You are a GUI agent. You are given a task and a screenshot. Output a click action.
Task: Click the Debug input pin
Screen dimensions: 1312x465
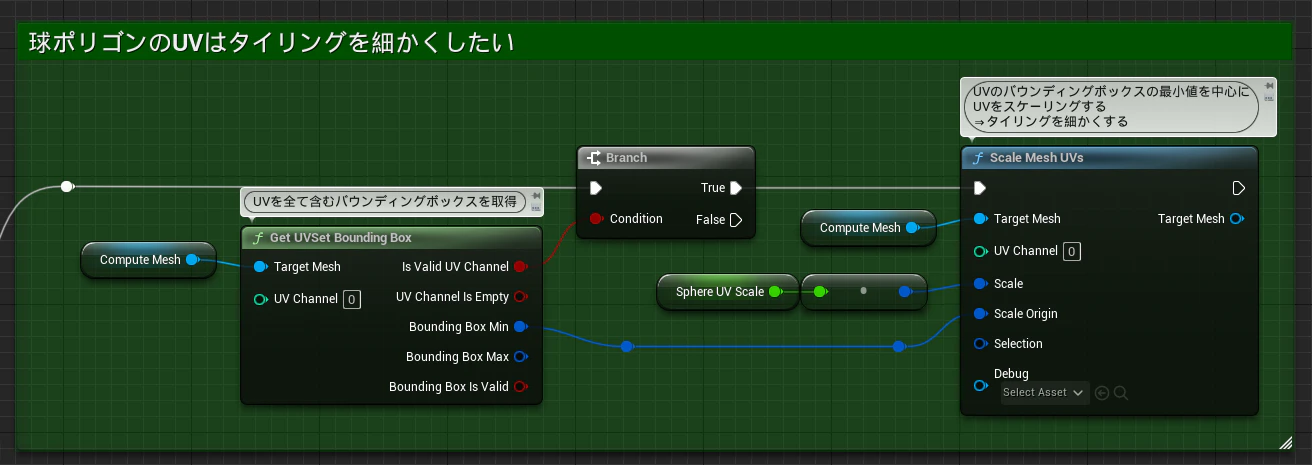click(x=980, y=385)
